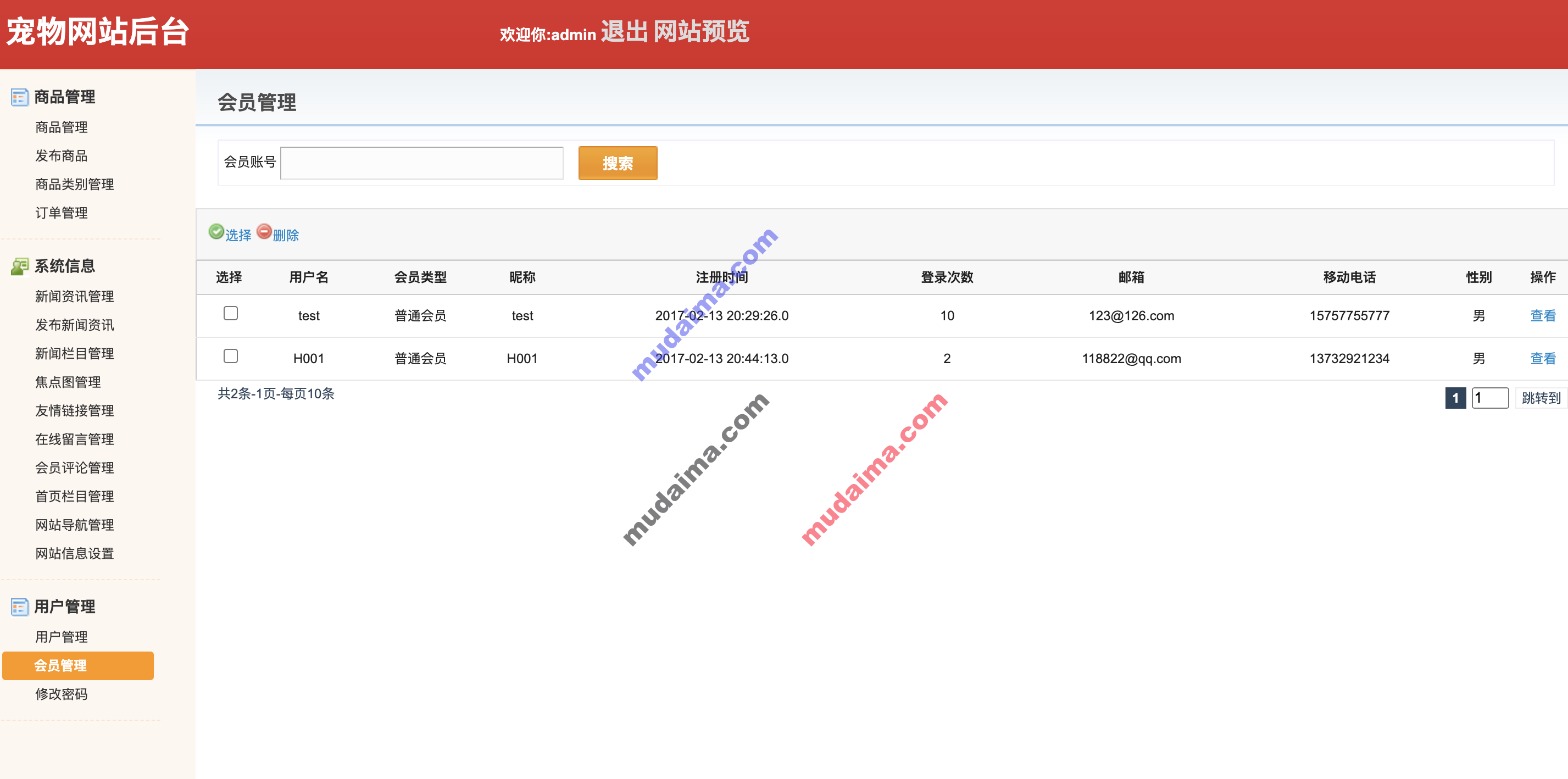The width and height of the screenshot is (1568, 779).
Task: Open 网站信息设置 in the sidebar
Action: [74, 554]
